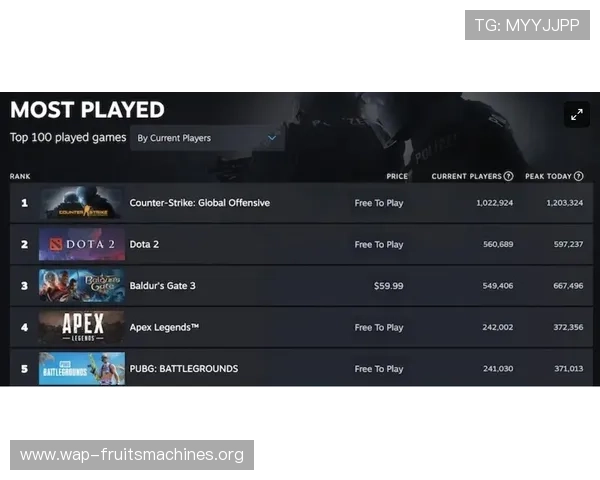The height and width of the screenshot is (480, 600).
Task: Click the Apex Legends logo thumbnail
Action: coord(82,327)
